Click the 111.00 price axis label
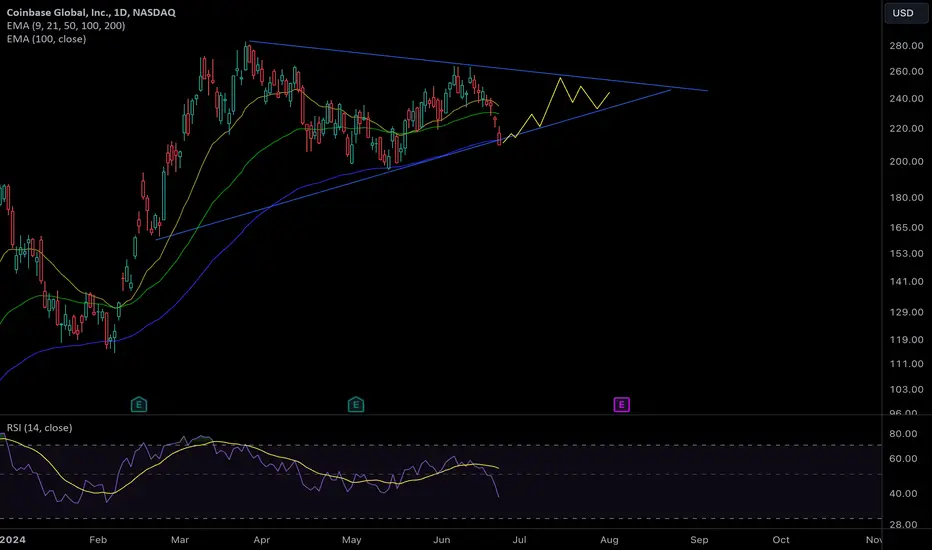 click(906, 364)
